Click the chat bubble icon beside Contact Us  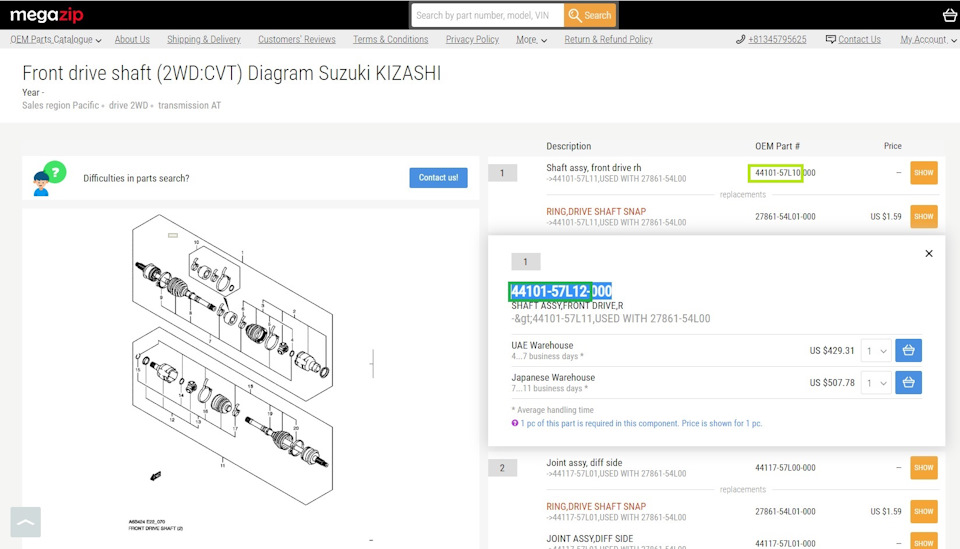[830, 39]
